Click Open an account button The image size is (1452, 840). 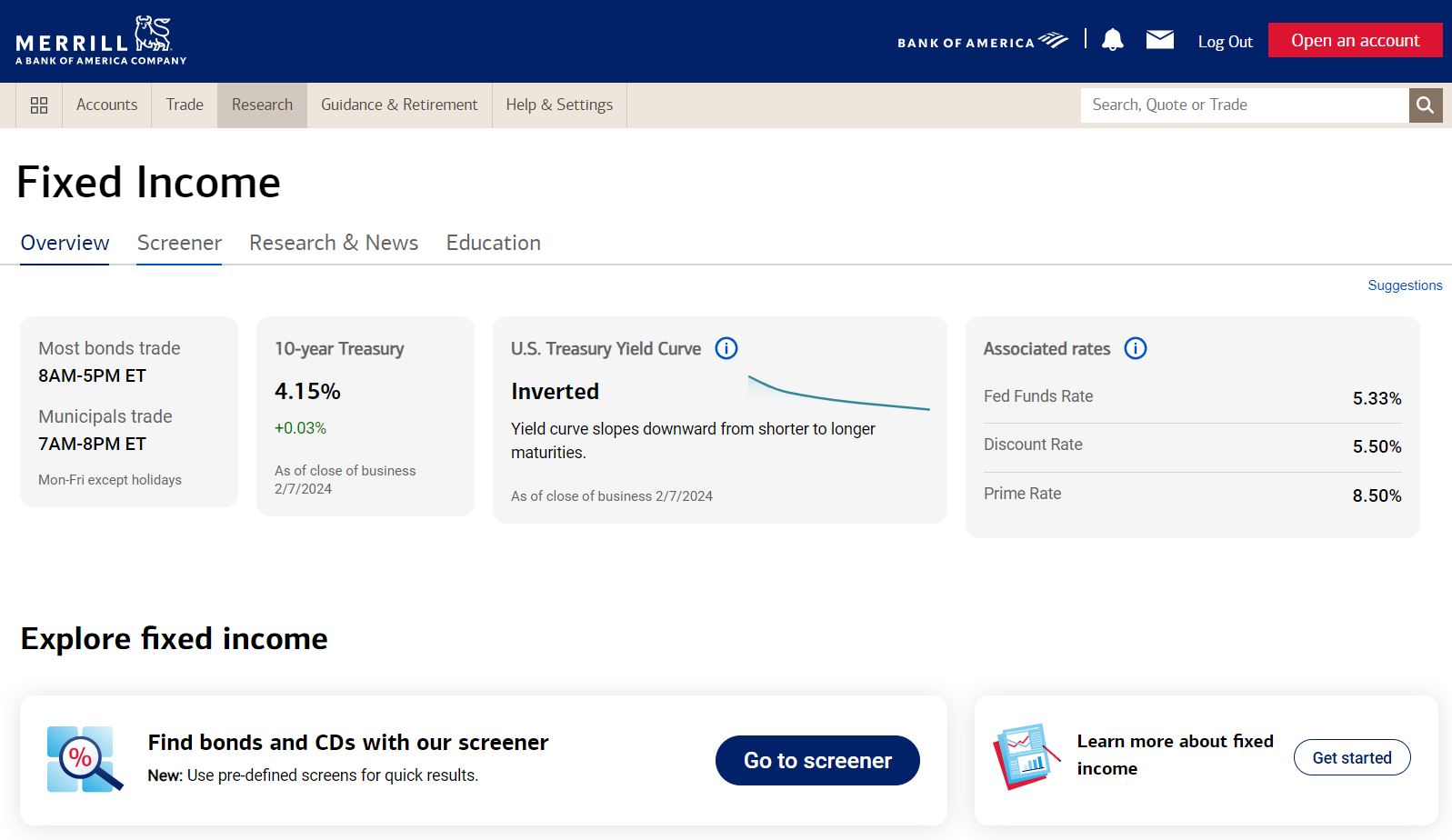1355,40
